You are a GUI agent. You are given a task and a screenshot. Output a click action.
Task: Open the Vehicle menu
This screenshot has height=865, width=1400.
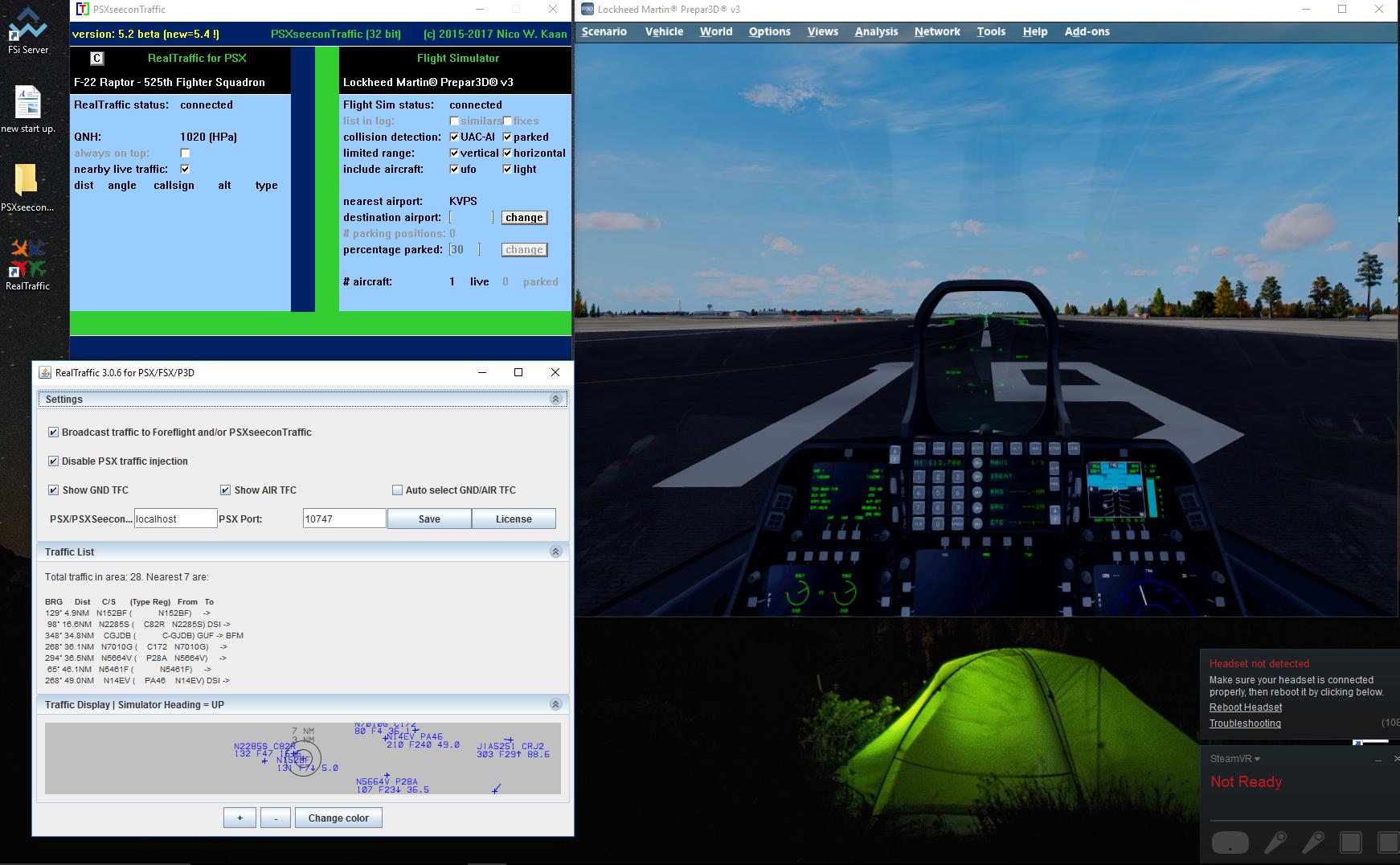(x=664, y=31)
